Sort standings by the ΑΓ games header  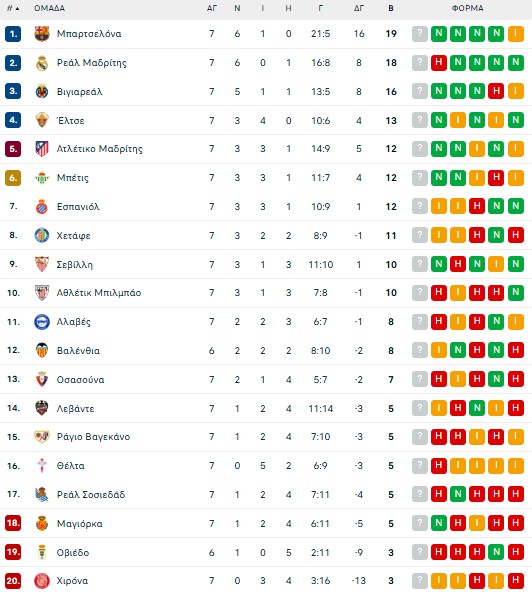pyautogui.click(x=212, y=8)
